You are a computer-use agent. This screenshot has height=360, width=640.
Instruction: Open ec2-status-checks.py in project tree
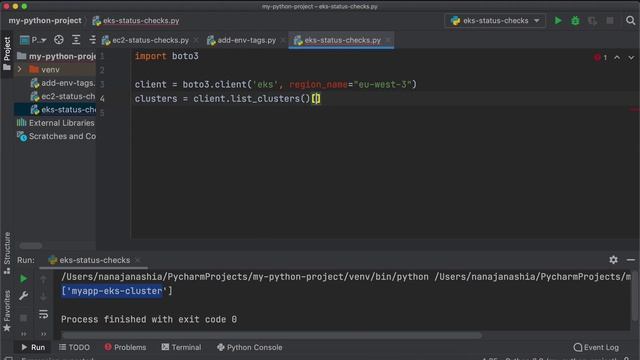pos(62,96)
